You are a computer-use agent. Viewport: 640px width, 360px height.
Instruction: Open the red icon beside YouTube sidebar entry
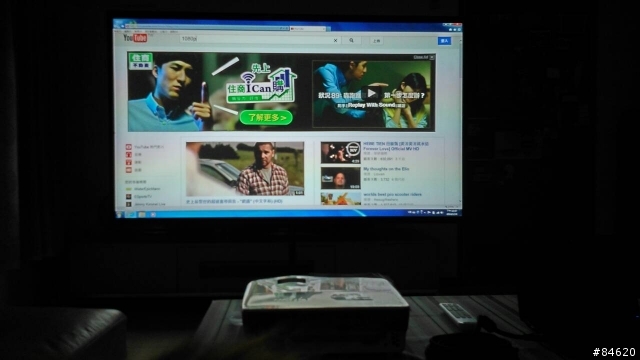coord(129,147)
